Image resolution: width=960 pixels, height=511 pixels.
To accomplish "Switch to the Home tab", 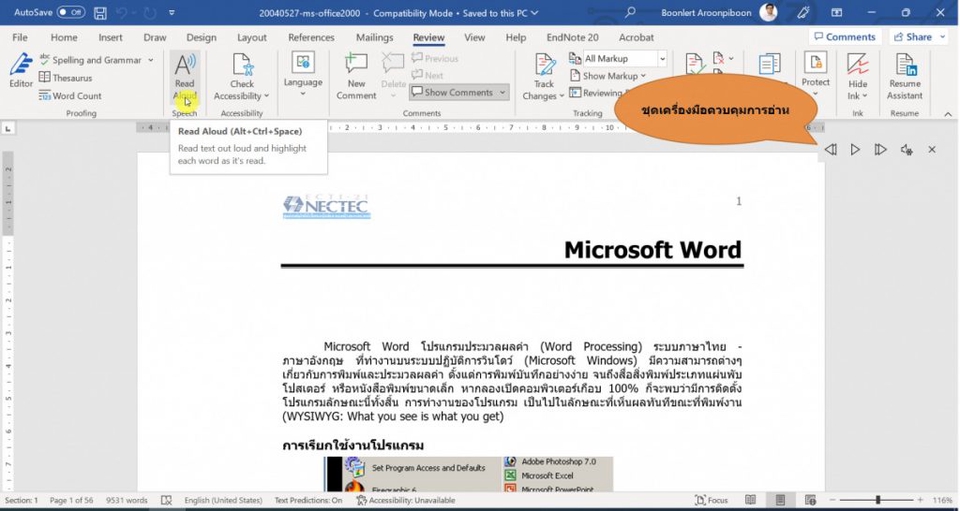I will tap(64, 37).
